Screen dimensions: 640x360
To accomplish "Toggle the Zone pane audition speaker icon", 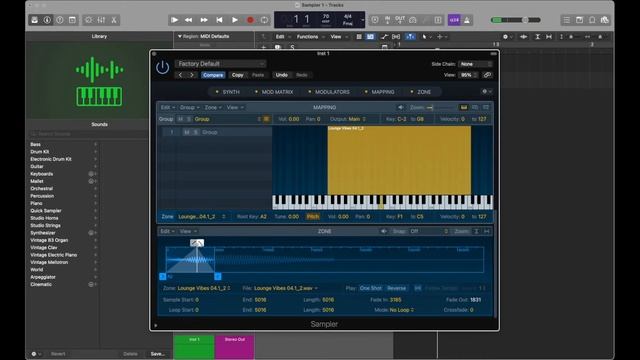I will point(384,231).
